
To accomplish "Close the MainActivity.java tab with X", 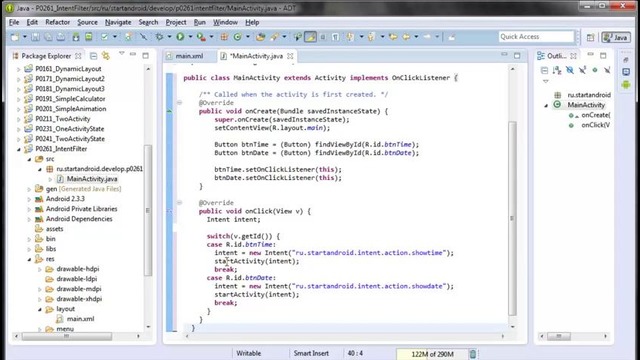I will tap(290, 56).
